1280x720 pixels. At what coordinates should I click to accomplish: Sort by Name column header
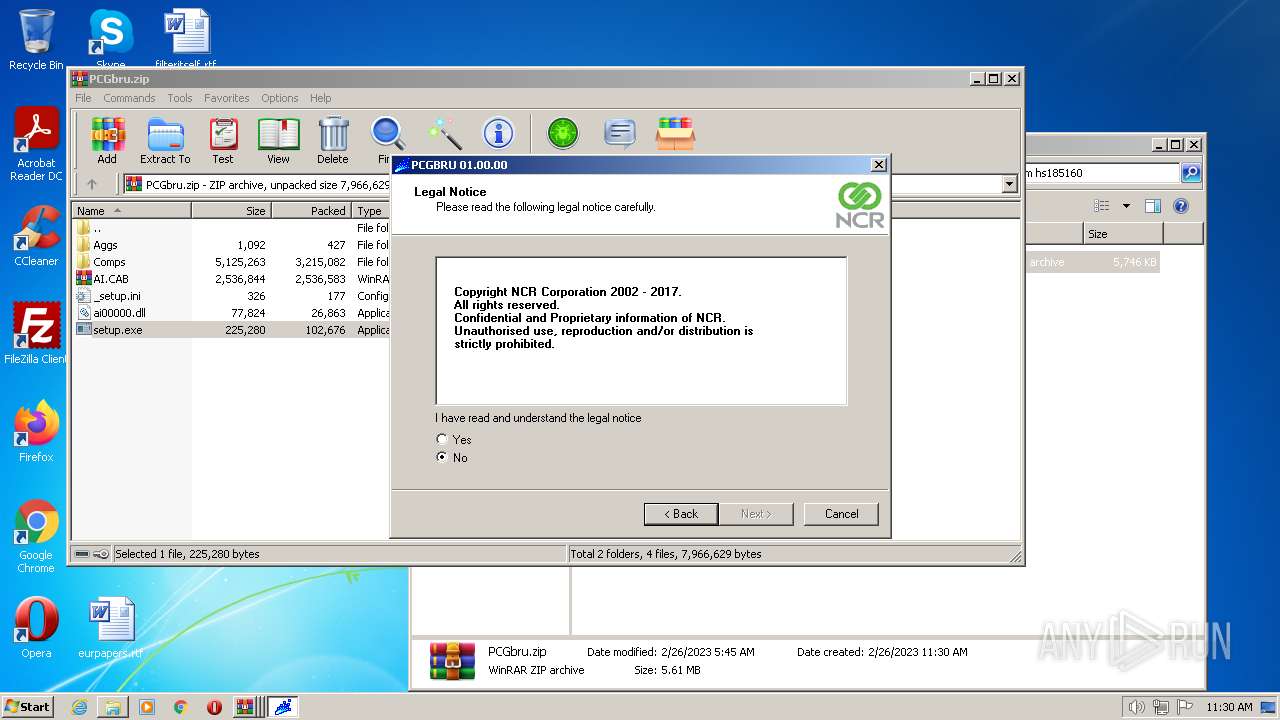[x=131, y=210]
